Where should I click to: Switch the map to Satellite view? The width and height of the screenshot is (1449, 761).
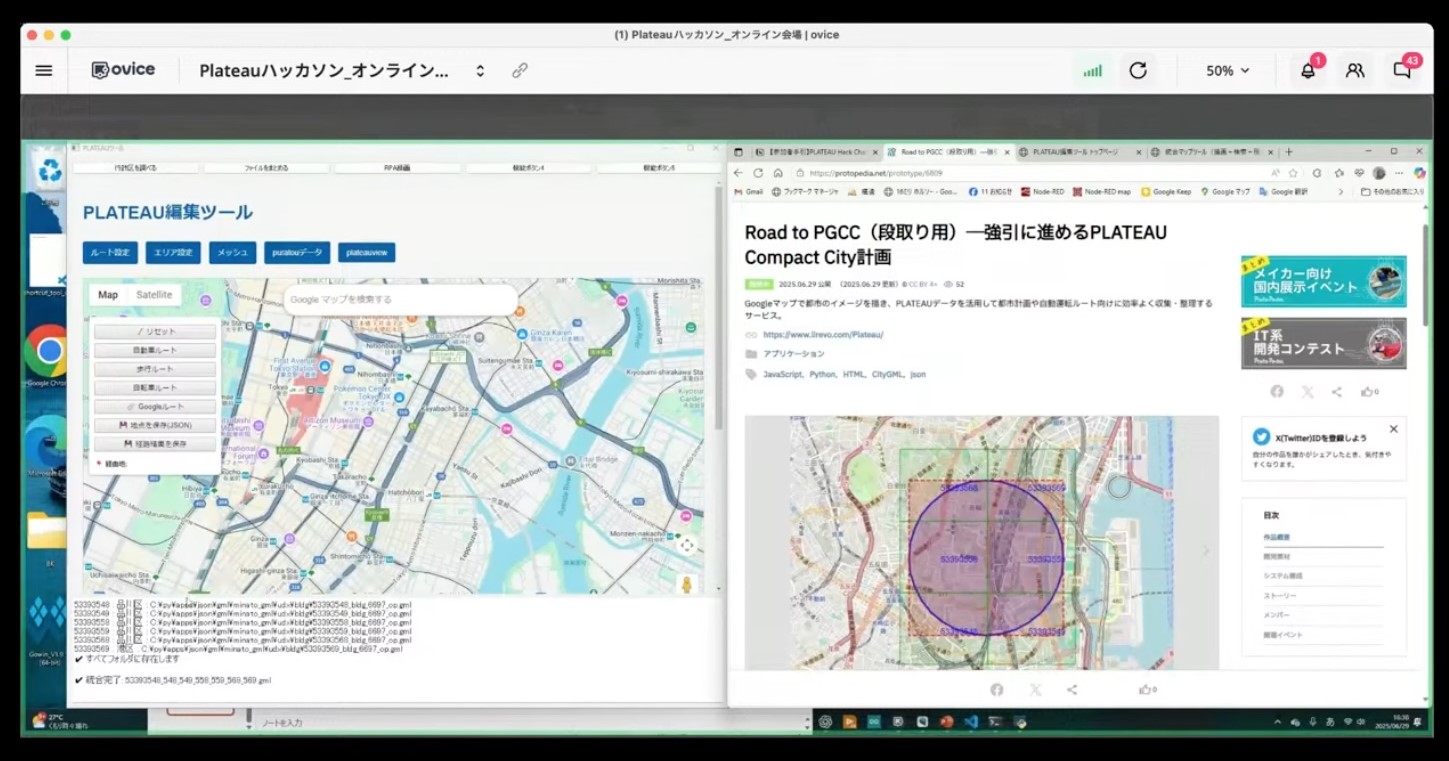[154, 295]
